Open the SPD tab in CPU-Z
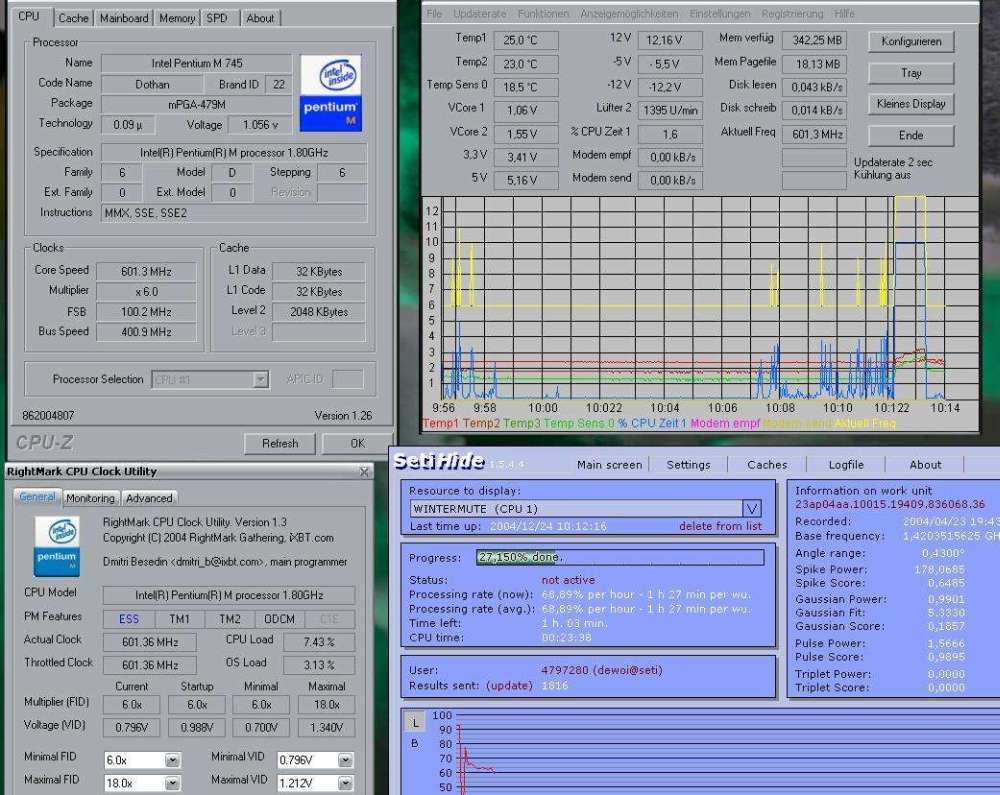Viewport: 1000px width, 795px height. pyautogui.click(x=217, y=18)
